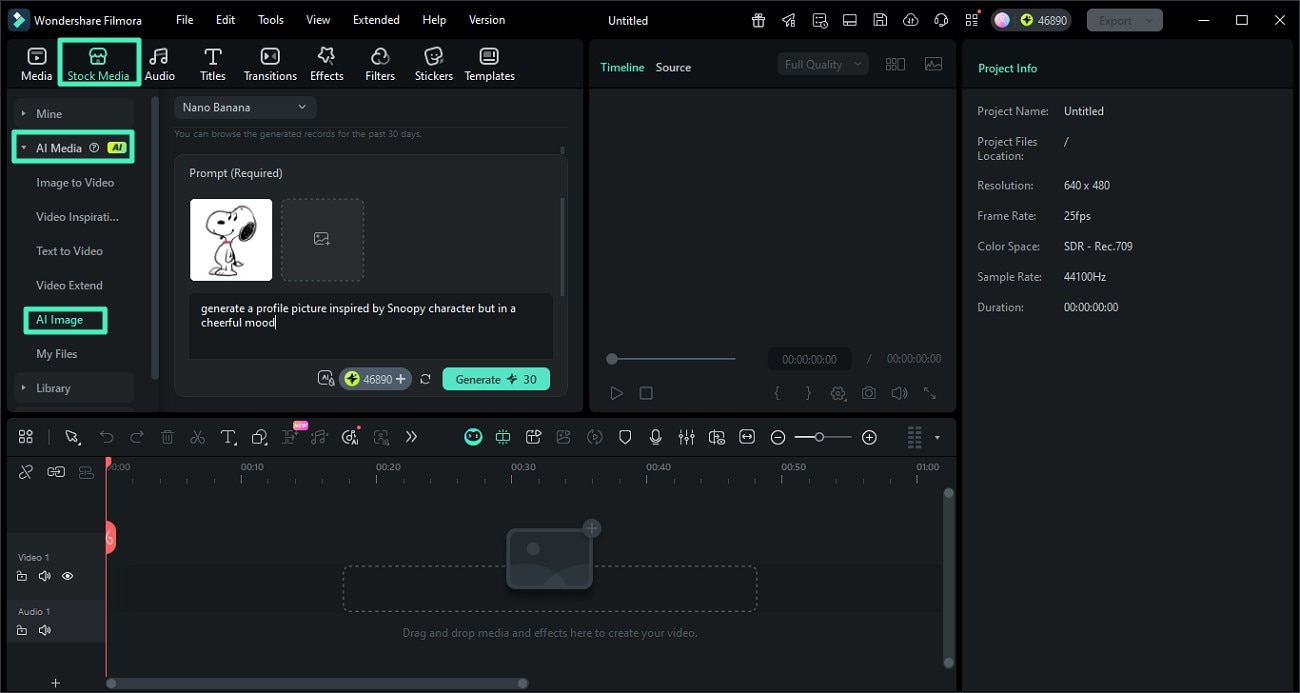Open the Transitions tab
This screenshot has width=1300, height=693.
(x=270, y=64)
